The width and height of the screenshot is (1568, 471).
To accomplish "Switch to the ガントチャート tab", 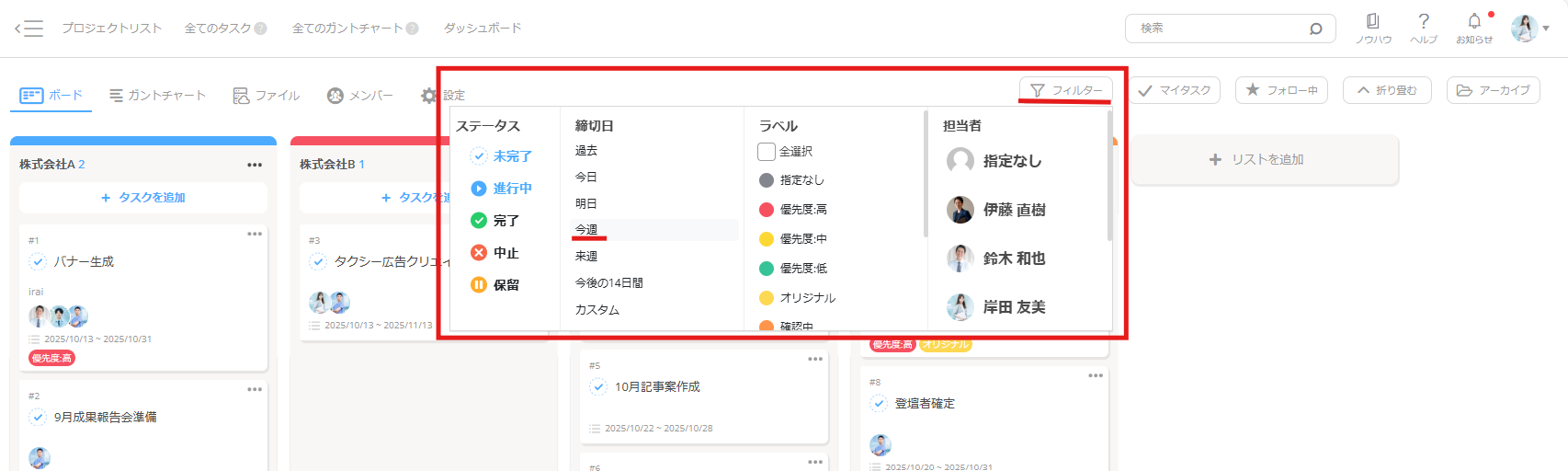I will [157, 95].
